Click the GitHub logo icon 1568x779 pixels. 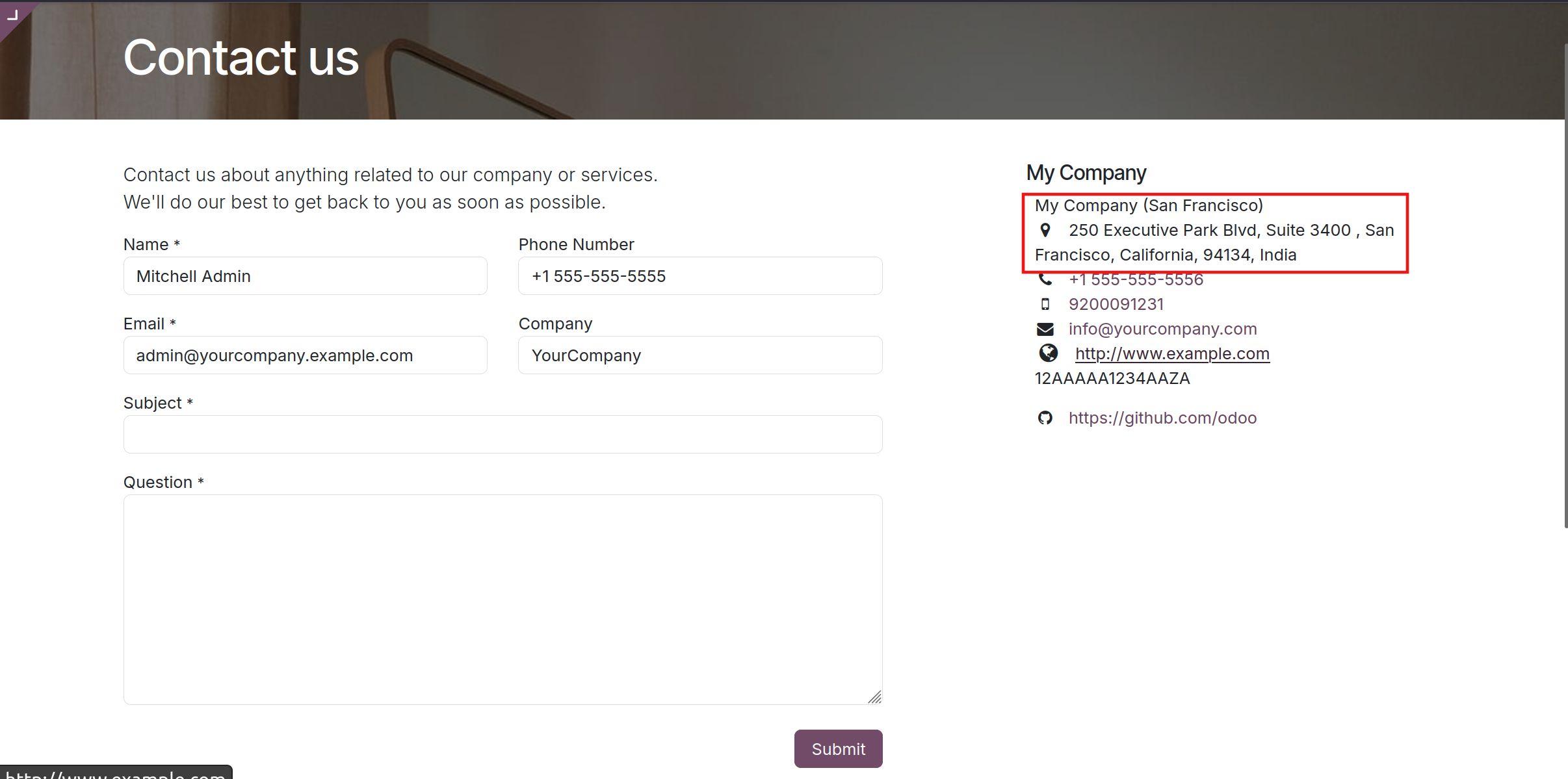(x=1045, y=418)
